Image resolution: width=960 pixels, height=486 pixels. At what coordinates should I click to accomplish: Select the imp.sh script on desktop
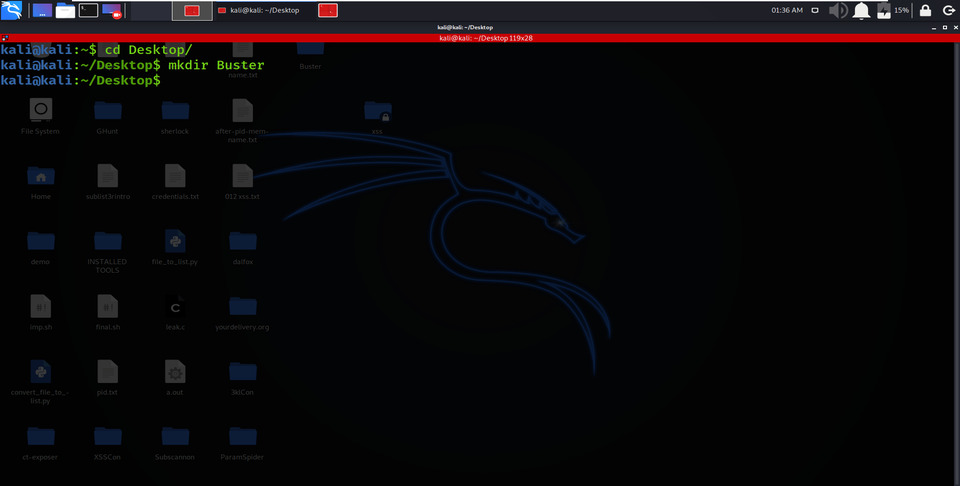coord(40,313)
